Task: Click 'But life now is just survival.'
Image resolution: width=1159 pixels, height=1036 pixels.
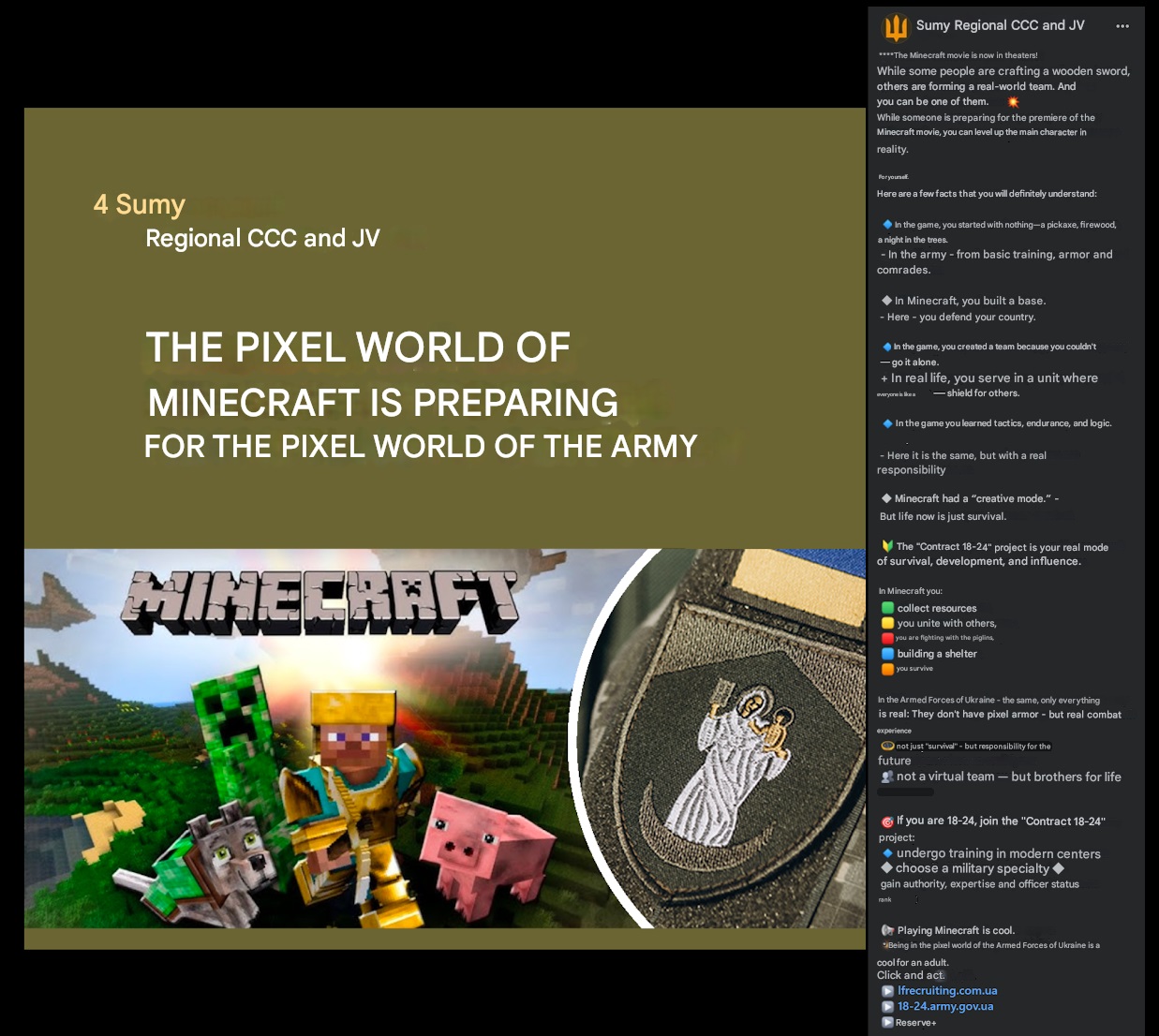Action: [943, 516]
